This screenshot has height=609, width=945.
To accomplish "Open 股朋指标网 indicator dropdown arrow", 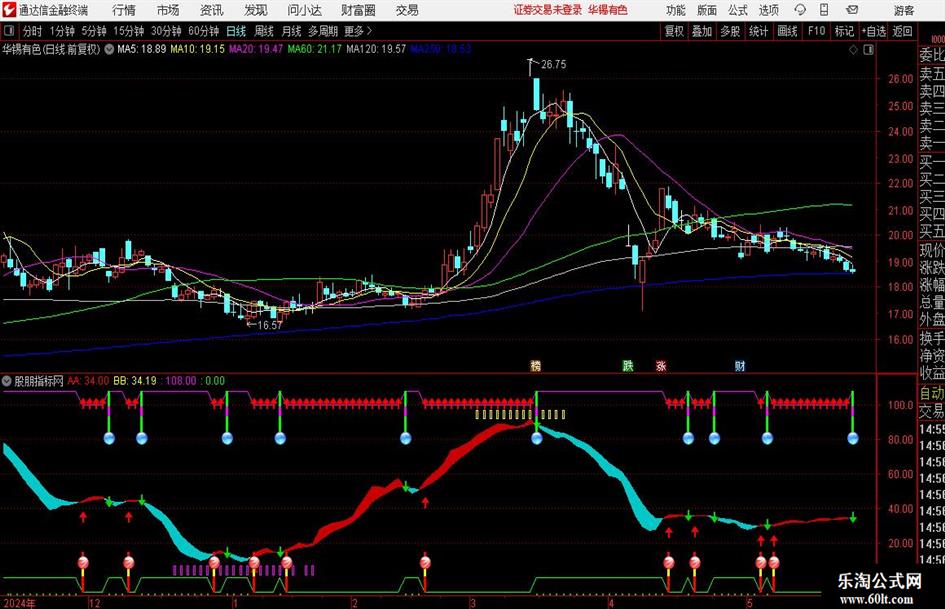I will [7, 381].
